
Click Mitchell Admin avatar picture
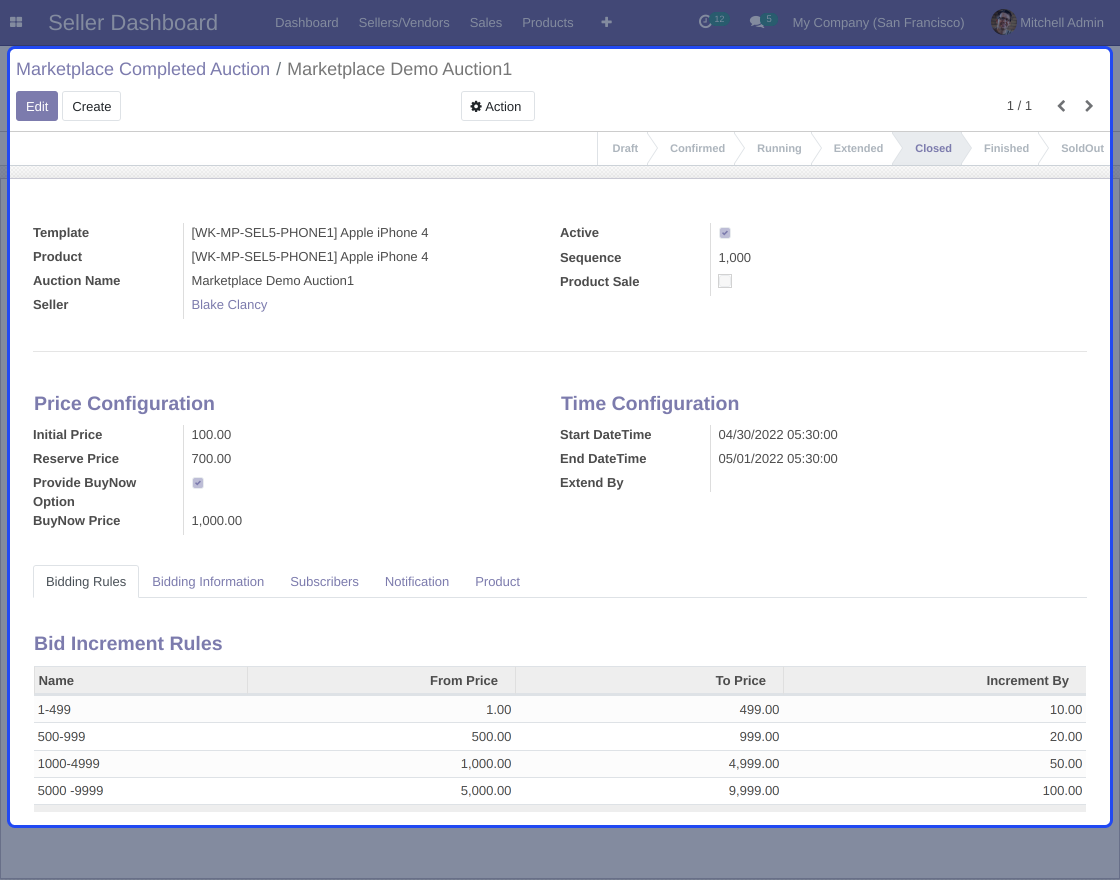click(x=1003, y=22)
